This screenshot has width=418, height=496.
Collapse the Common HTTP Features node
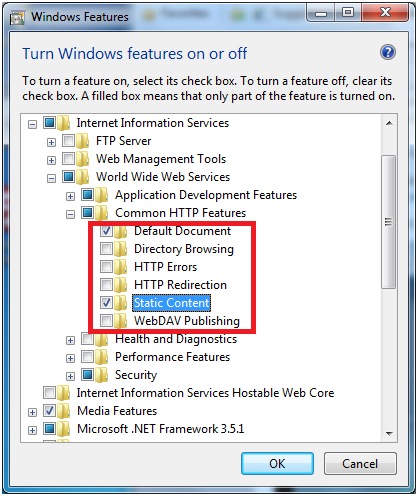(70, 215)
